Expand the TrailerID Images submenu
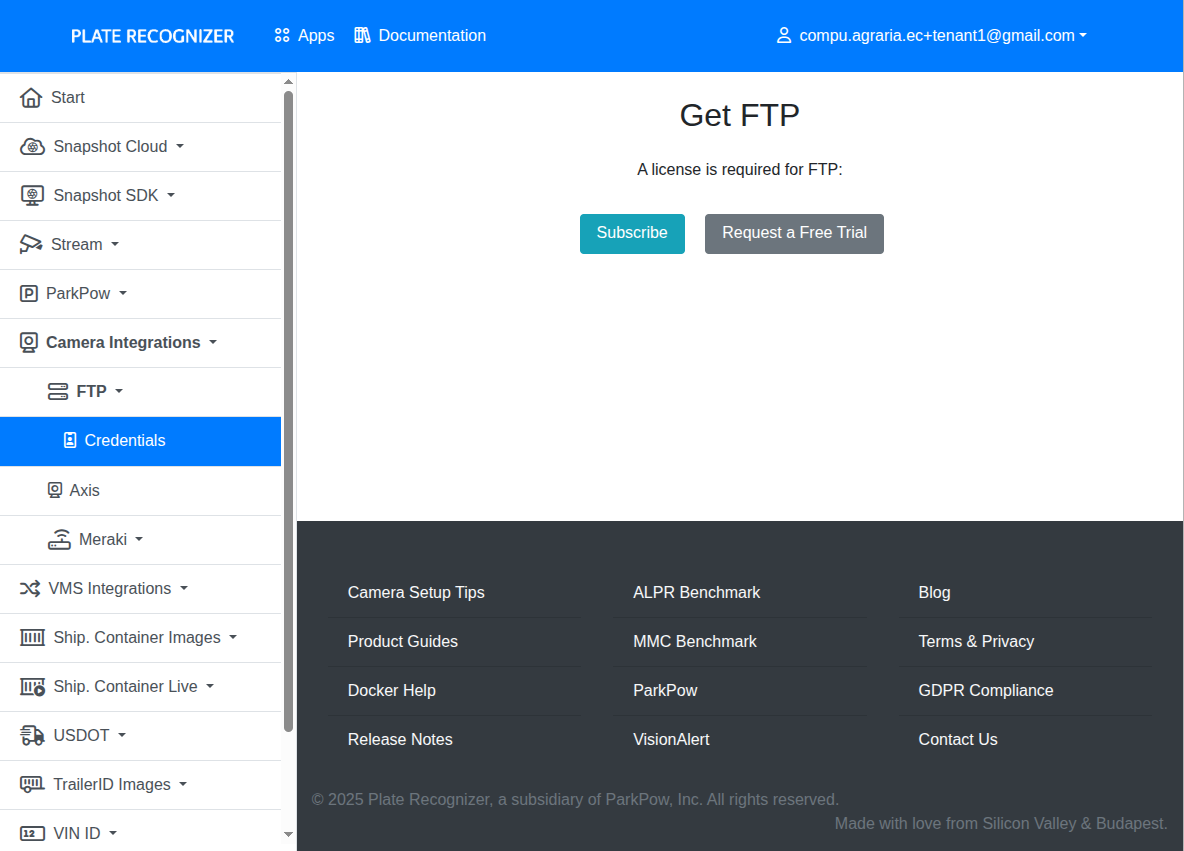Viewport: 1184px width, 851px height. click(111, 785)
